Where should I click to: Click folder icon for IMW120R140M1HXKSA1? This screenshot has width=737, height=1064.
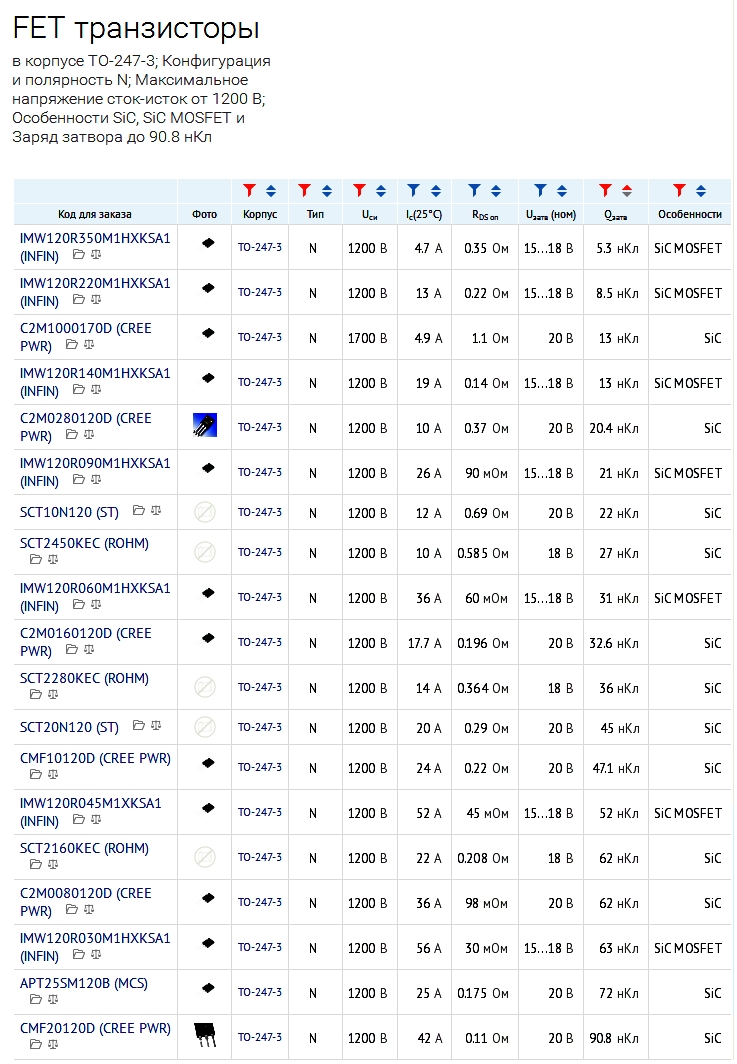[79, 390]
